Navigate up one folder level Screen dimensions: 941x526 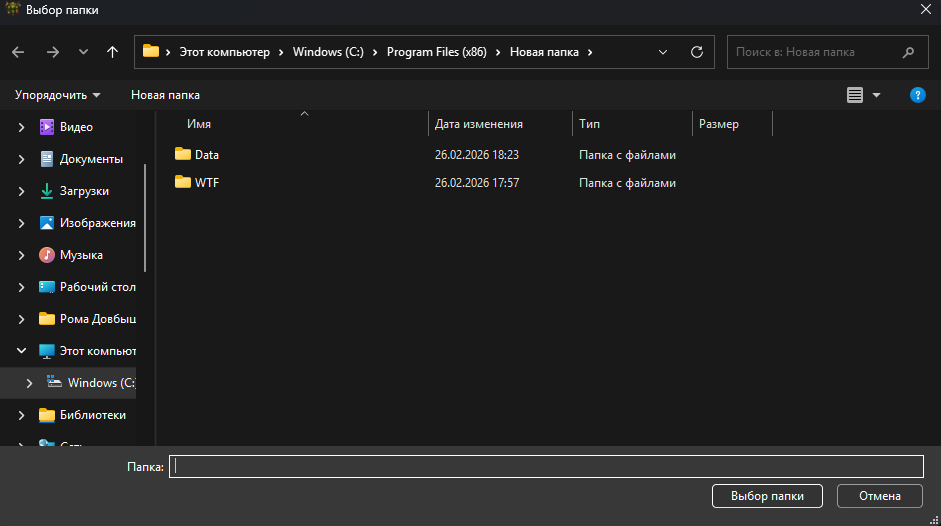pos(112,52)
